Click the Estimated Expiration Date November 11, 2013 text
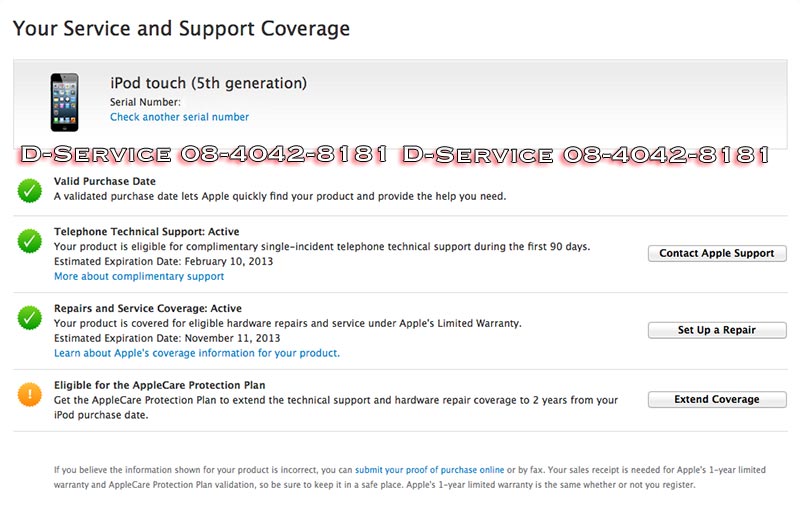Viewport: 800px width, 506px height. 166,338
